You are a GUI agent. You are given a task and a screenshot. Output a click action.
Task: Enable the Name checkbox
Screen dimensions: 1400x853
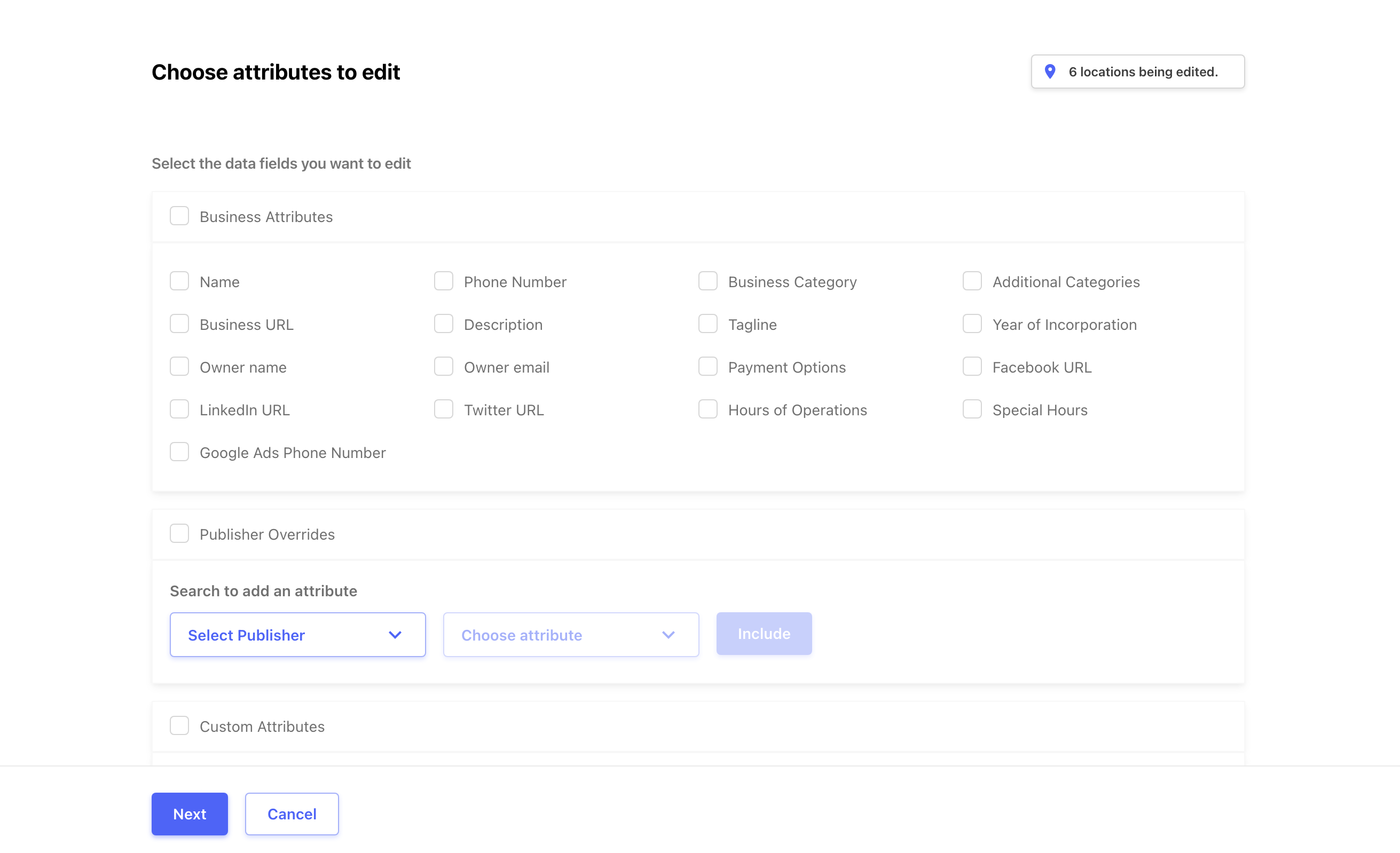[x=179, y=281]
